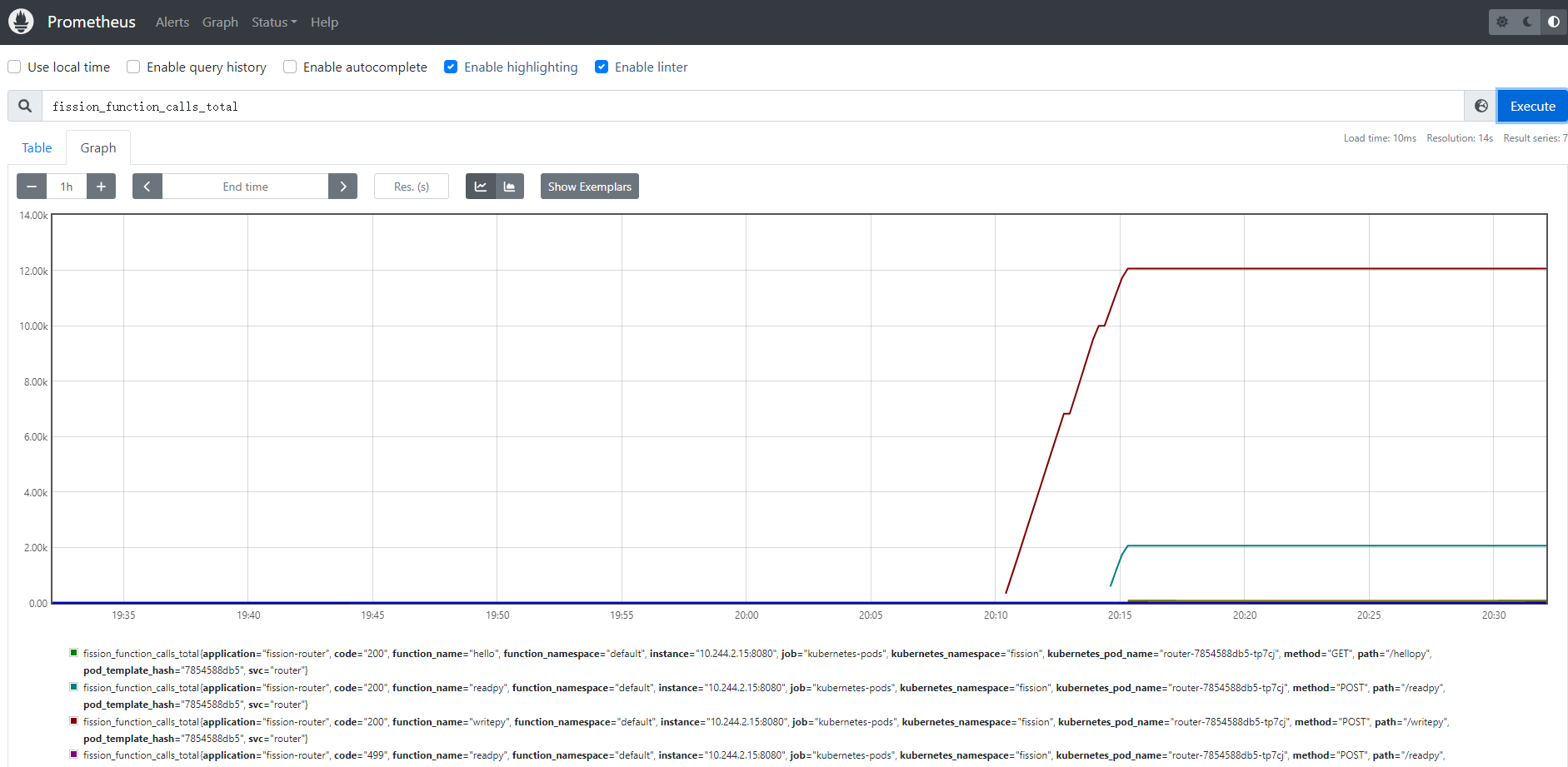Screen dimensions: 1568x767
Task: Click the search magnifier icon
Action: pos(24,106)
